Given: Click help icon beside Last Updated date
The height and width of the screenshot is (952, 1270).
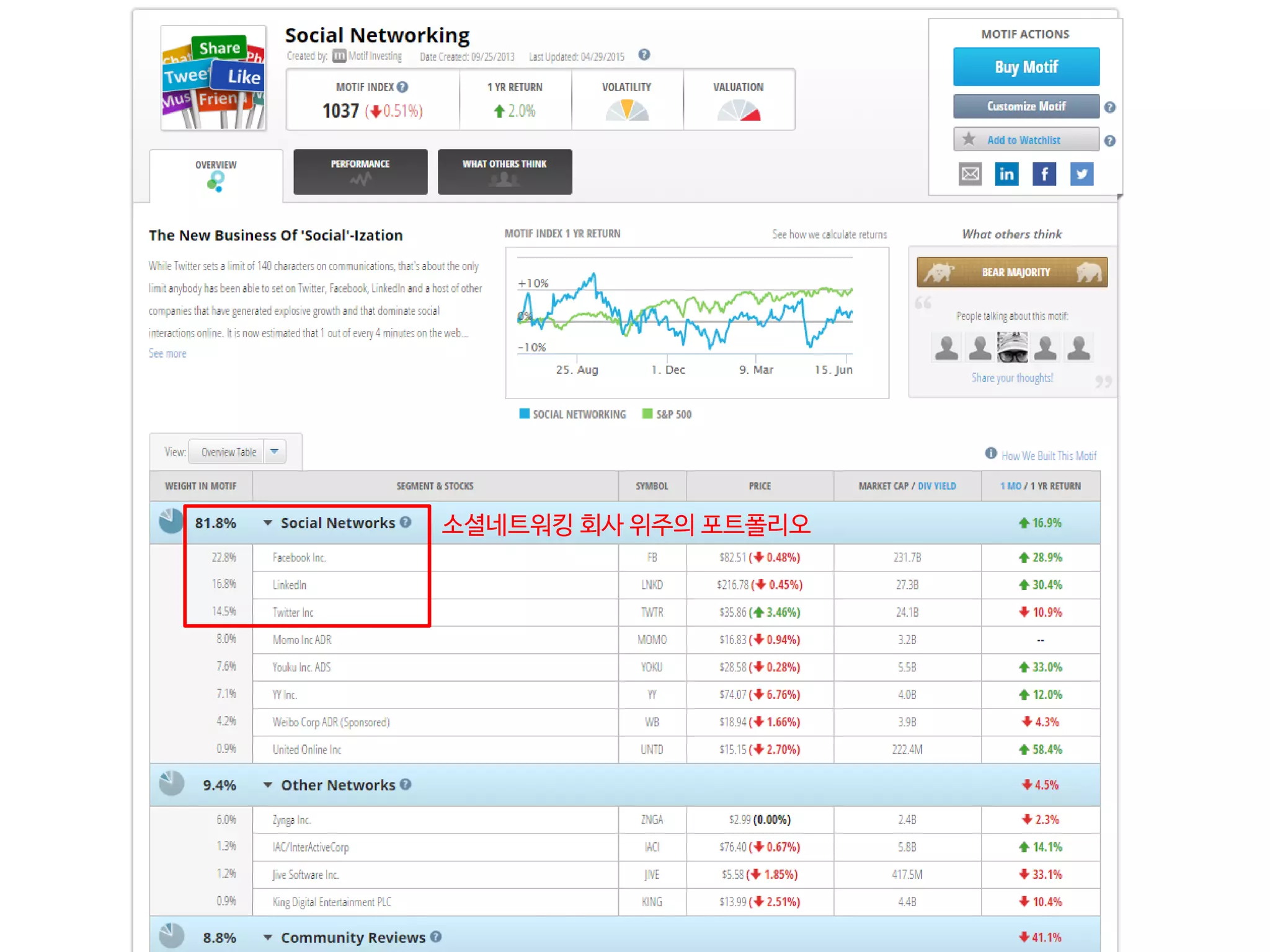Looking at the screenshot, I should click(644, 55).
